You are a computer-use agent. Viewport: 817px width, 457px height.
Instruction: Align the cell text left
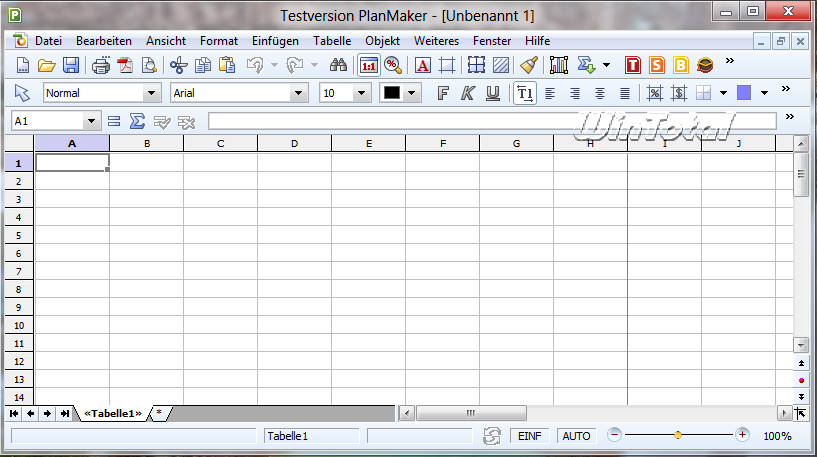pos(550,93)
